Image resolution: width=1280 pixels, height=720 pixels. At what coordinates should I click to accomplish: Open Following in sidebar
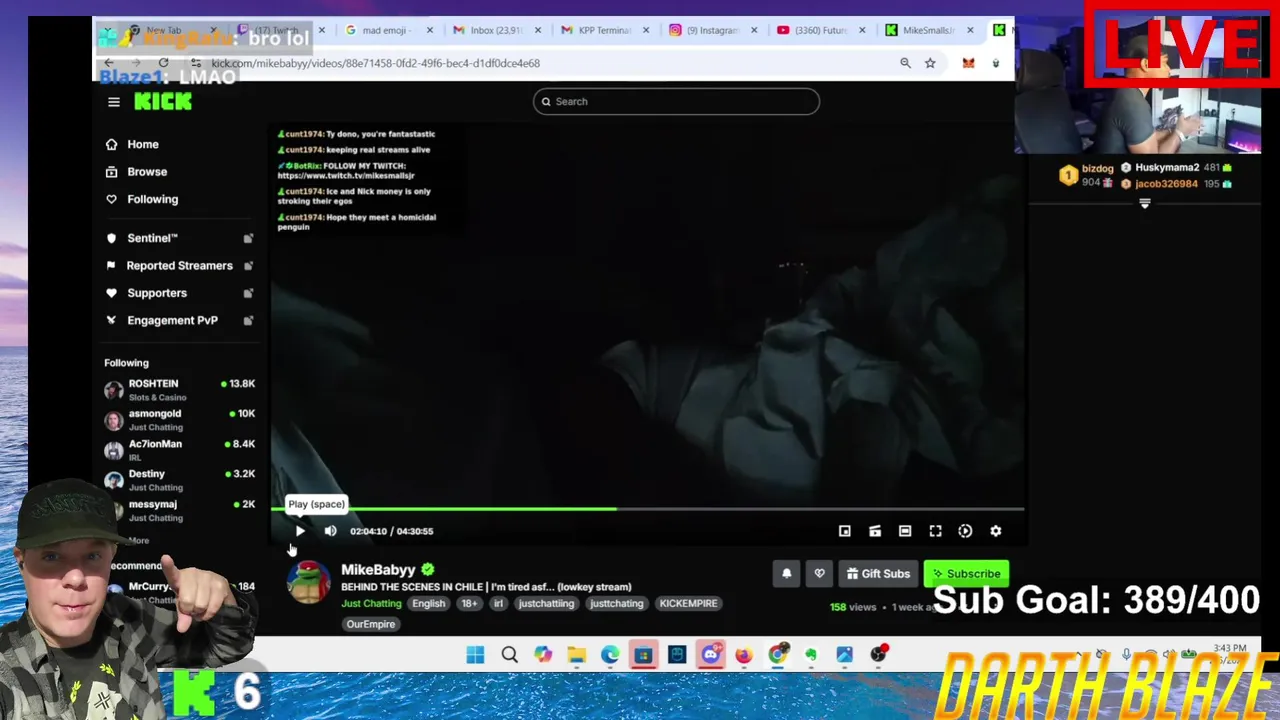click(x=152, y=199)
